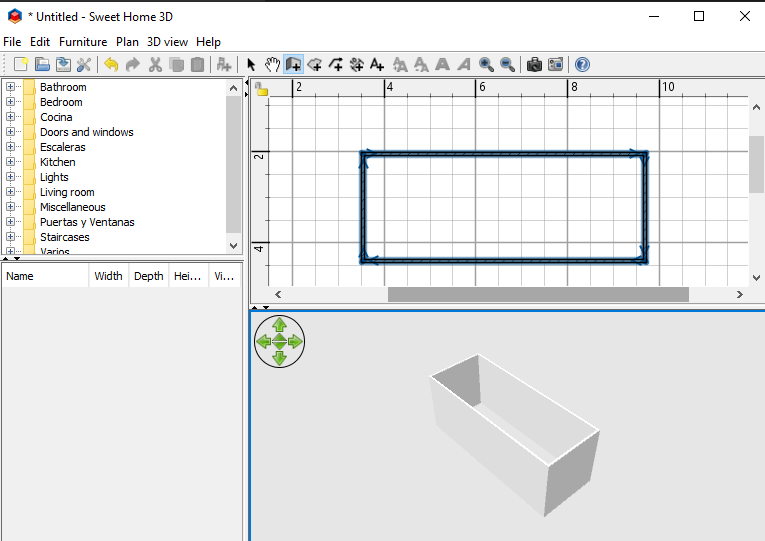The image size is (765, 541).
Task: Open Preferences with the tools icon
Action: [x=84, y=64]
